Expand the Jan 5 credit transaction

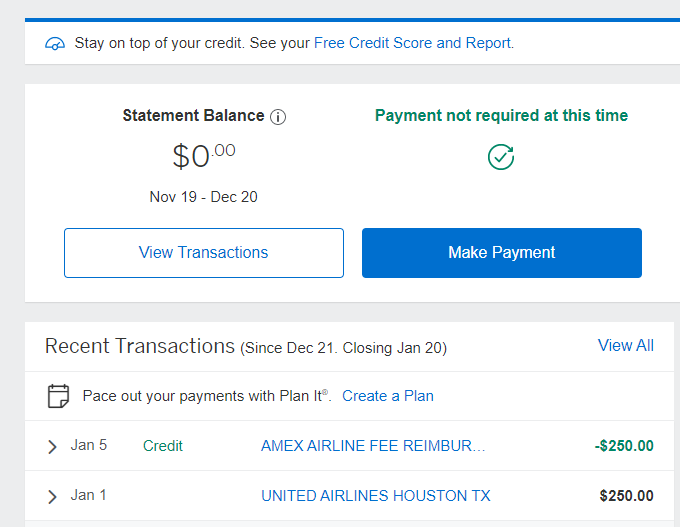[52, 446]
